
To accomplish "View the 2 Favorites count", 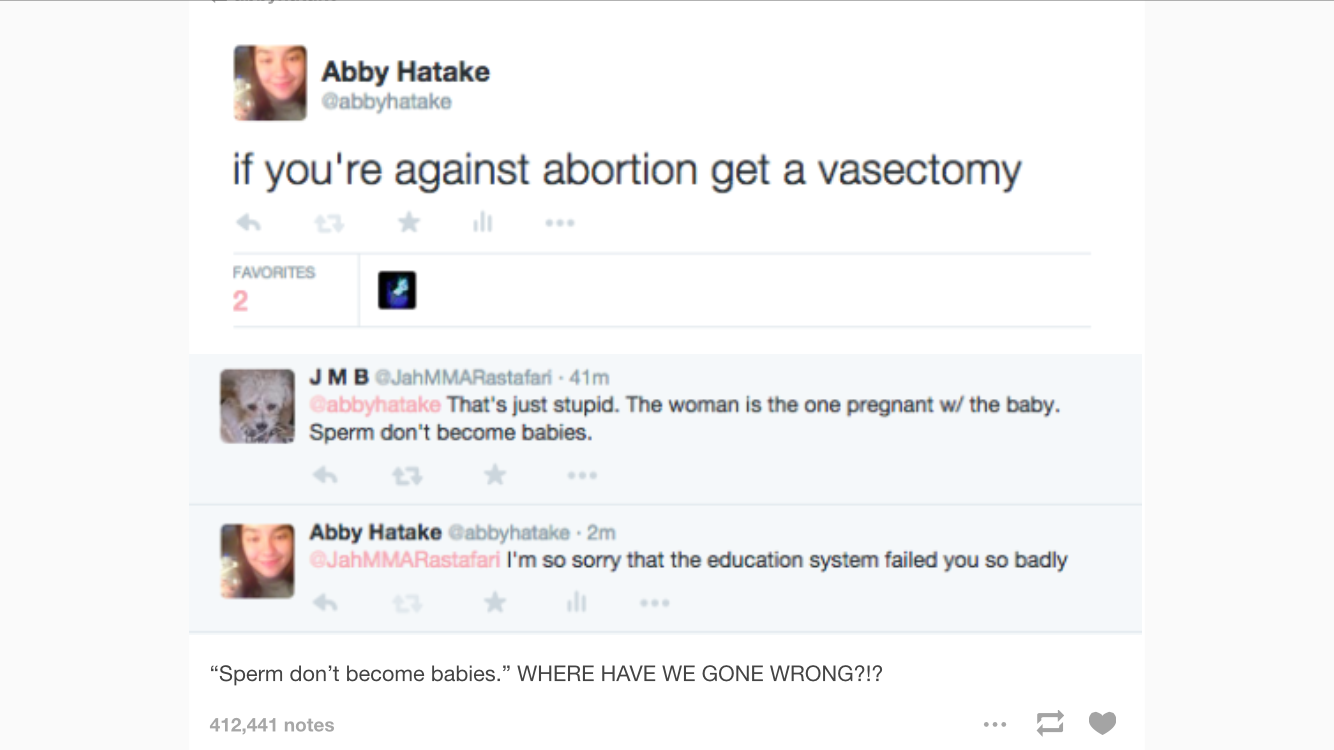I will (x=240, y=301).
